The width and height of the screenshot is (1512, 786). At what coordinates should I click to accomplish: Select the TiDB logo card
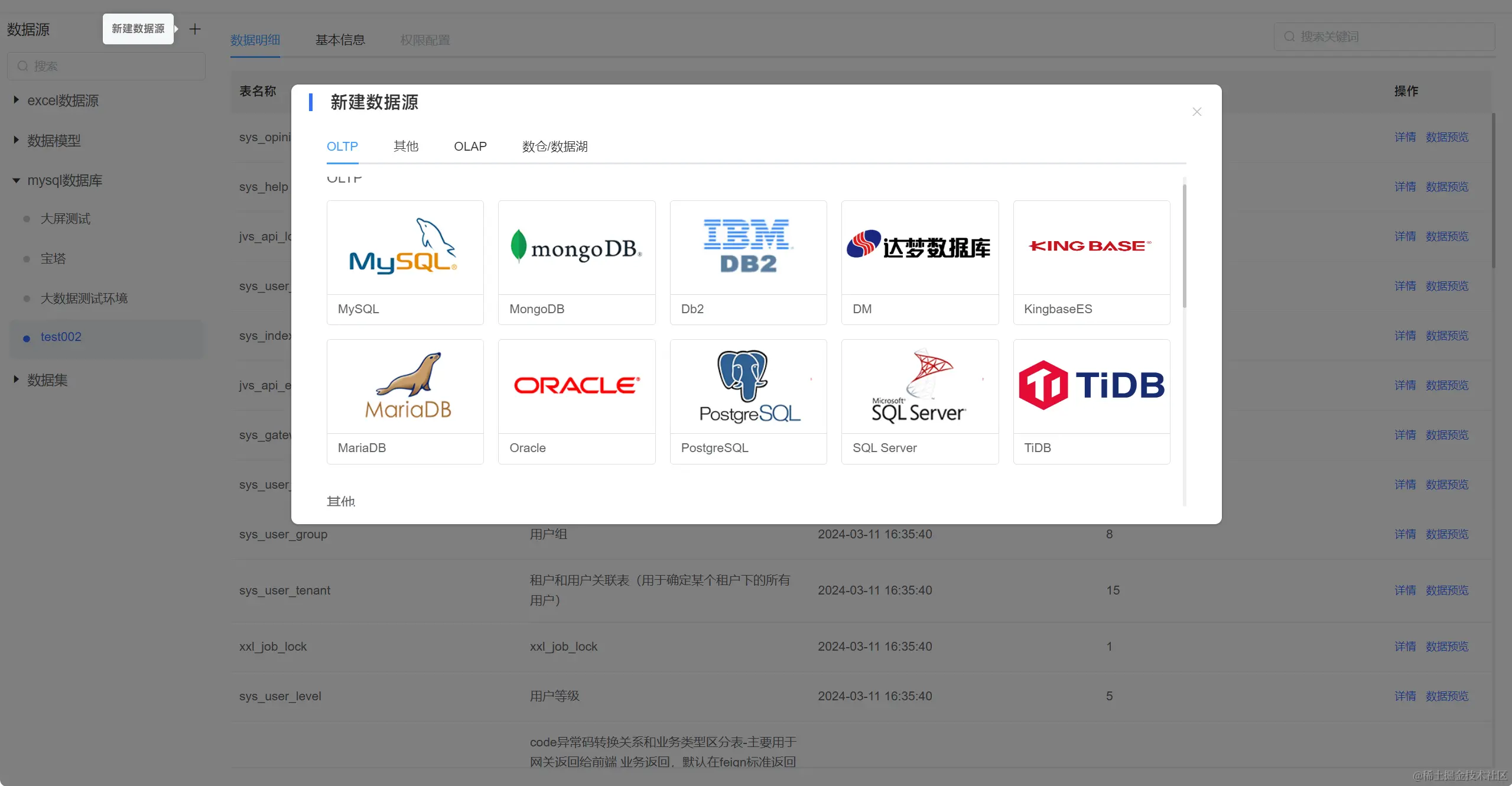point(1091,386)
